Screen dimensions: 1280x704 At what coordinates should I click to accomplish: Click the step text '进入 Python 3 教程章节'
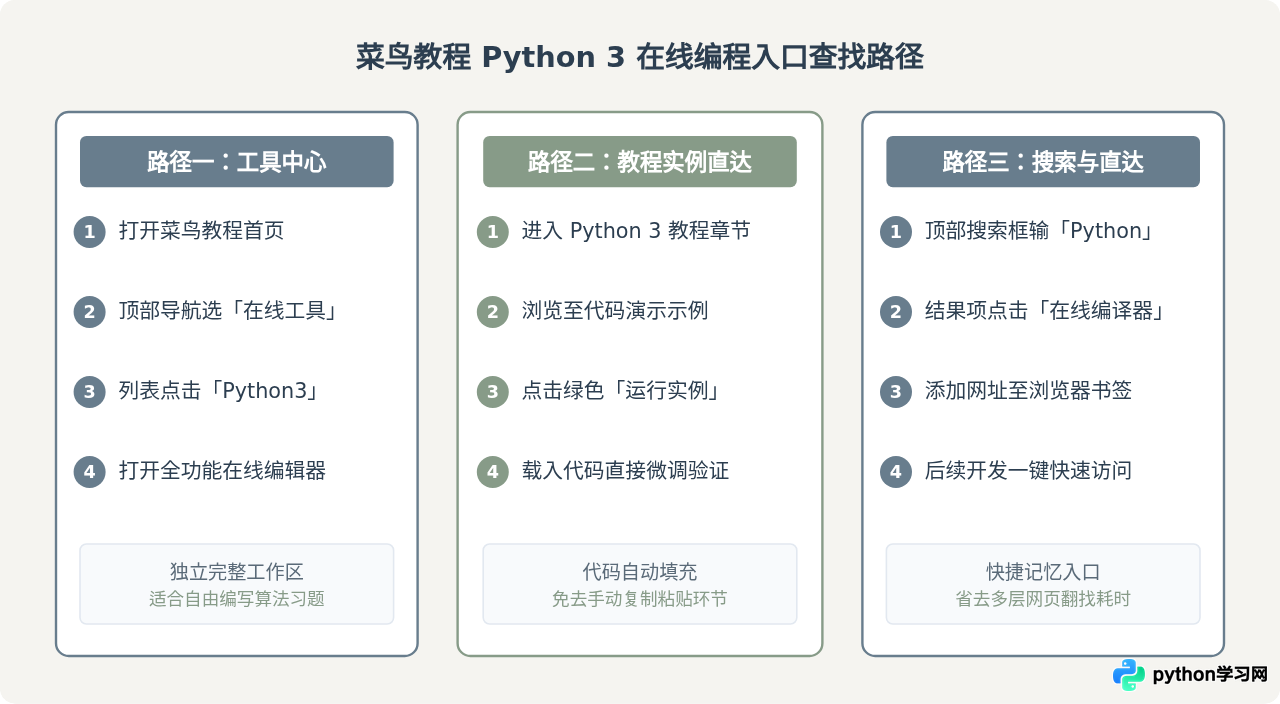(x=636, y=231)
